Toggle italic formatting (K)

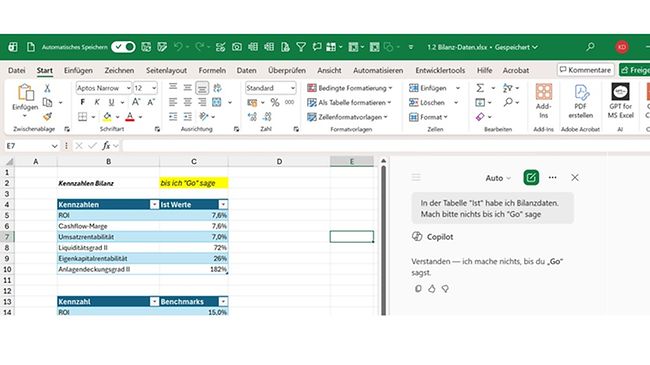[97, 102]
